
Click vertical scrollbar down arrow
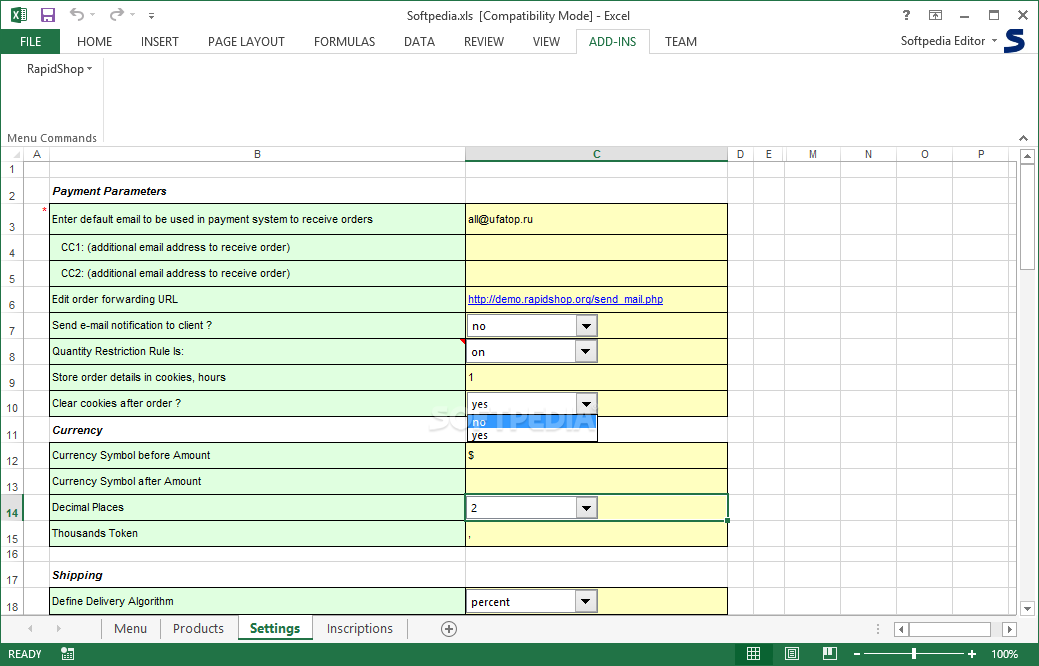[1027, 608]
